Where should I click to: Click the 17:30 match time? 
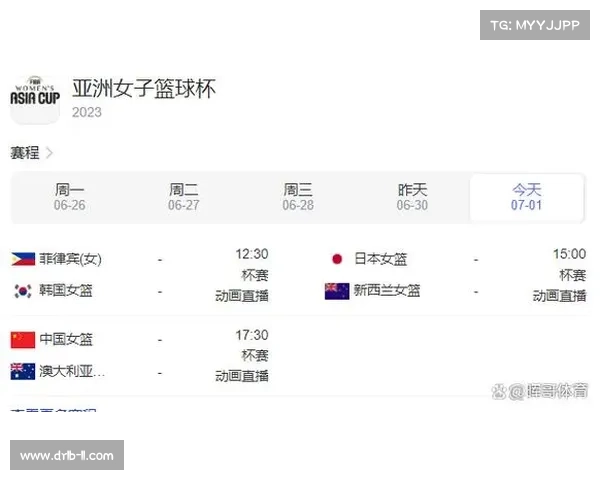(252, 335)
